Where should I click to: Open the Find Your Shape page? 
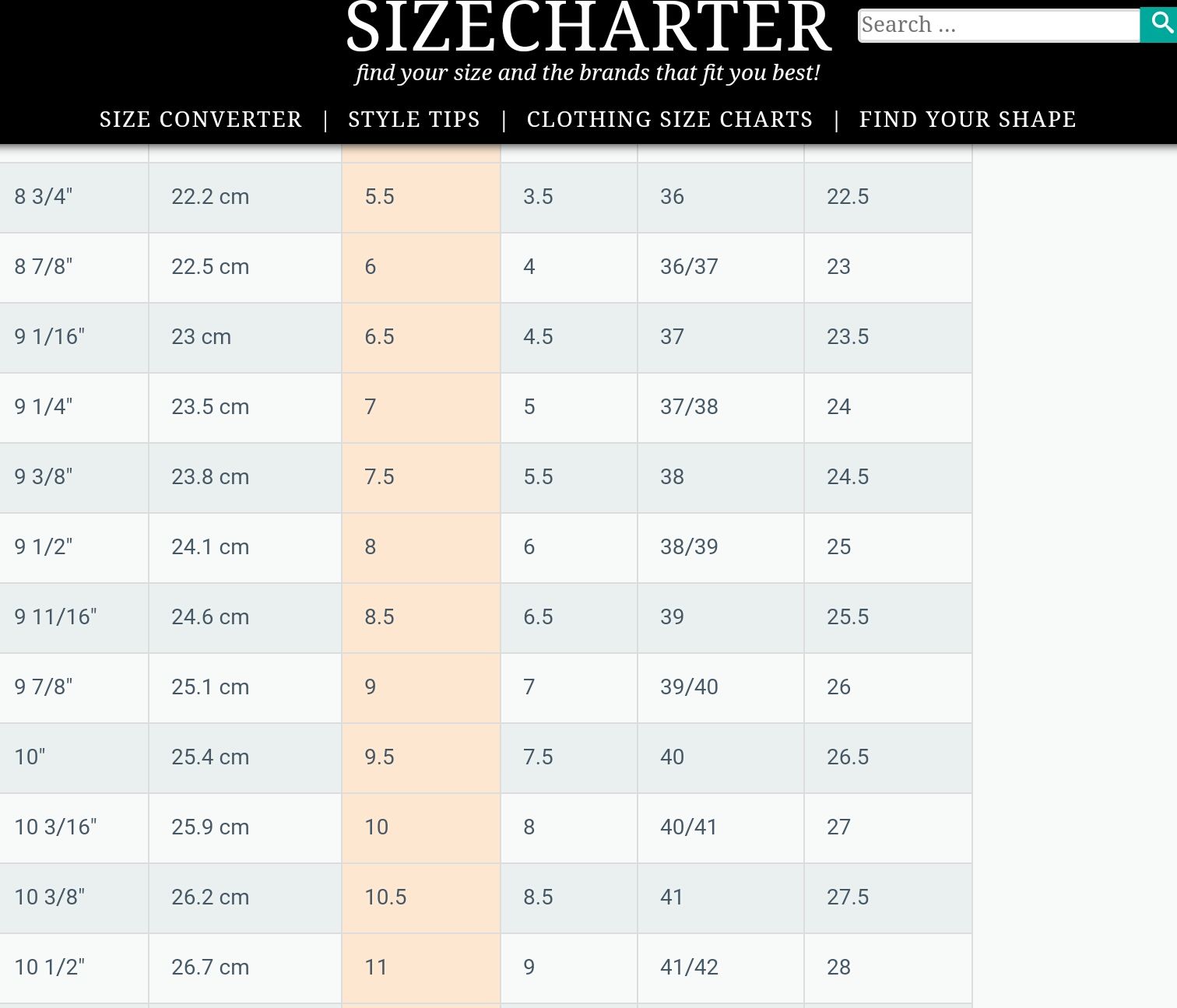(968, 119)
